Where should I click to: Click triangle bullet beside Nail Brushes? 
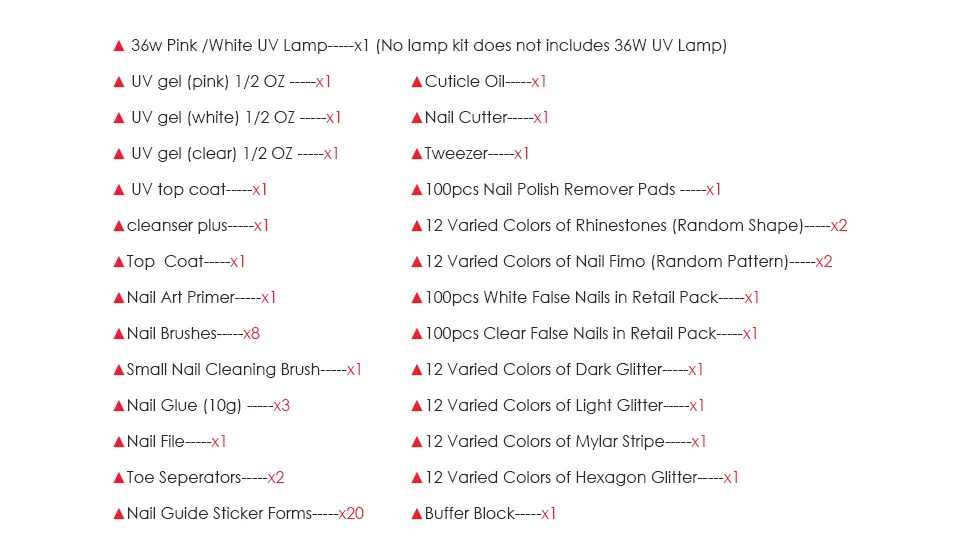[x=119, y=334]
